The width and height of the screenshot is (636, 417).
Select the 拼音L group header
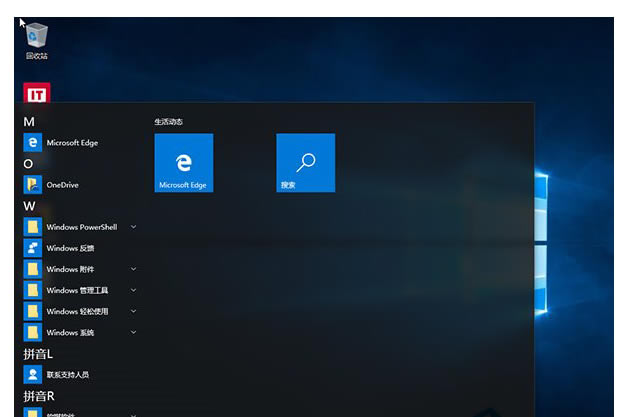tap(38, 354)
